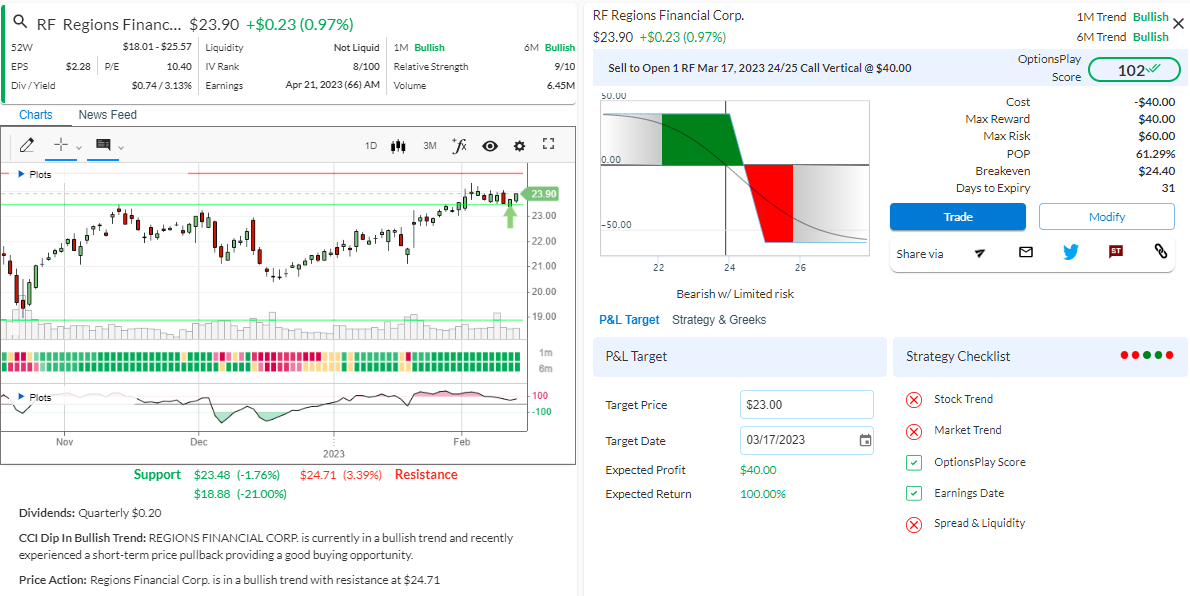Open the News Feed tab

[x=108, y=115]
